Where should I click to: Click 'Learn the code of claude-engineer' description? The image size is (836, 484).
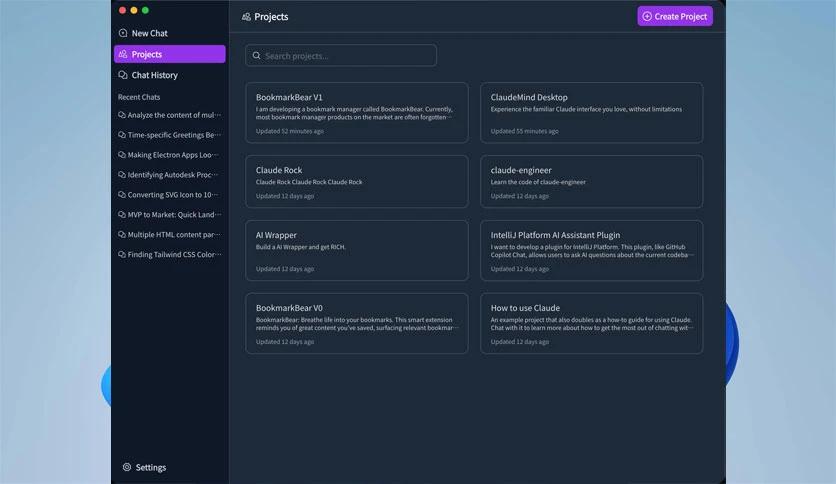click(538, 182)
